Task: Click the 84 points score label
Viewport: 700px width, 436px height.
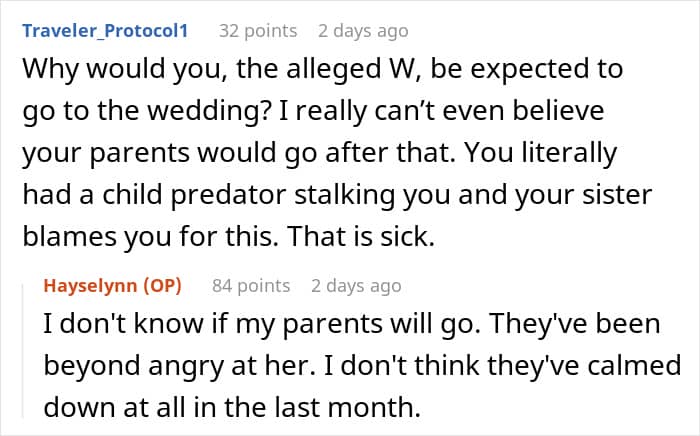Action: (251, 286)
